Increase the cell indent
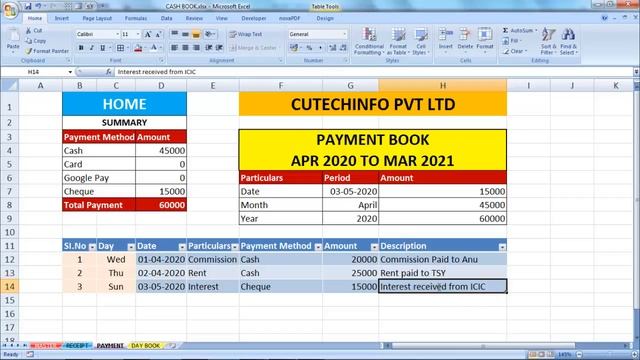This screenshot has width=640, height=360. click(x=219, y=48)
